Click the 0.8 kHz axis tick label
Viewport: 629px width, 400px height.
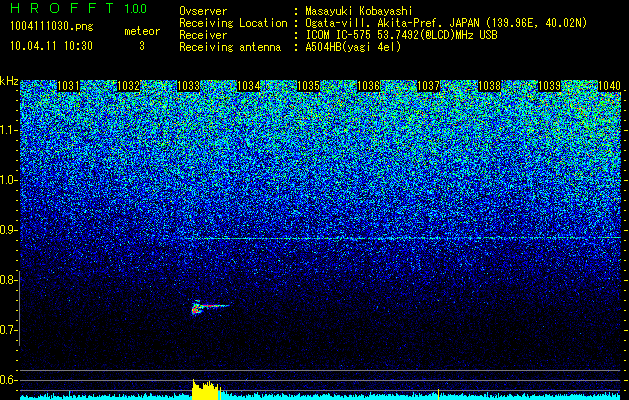[8, 280]
